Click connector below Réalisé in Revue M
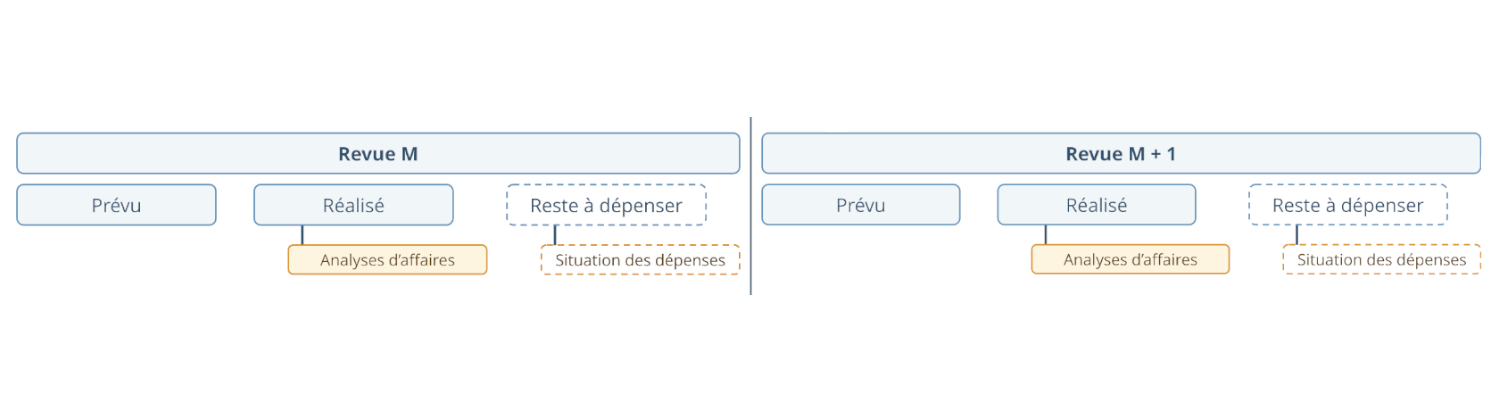Screen dimensions: 1500x412 [302, 235]
